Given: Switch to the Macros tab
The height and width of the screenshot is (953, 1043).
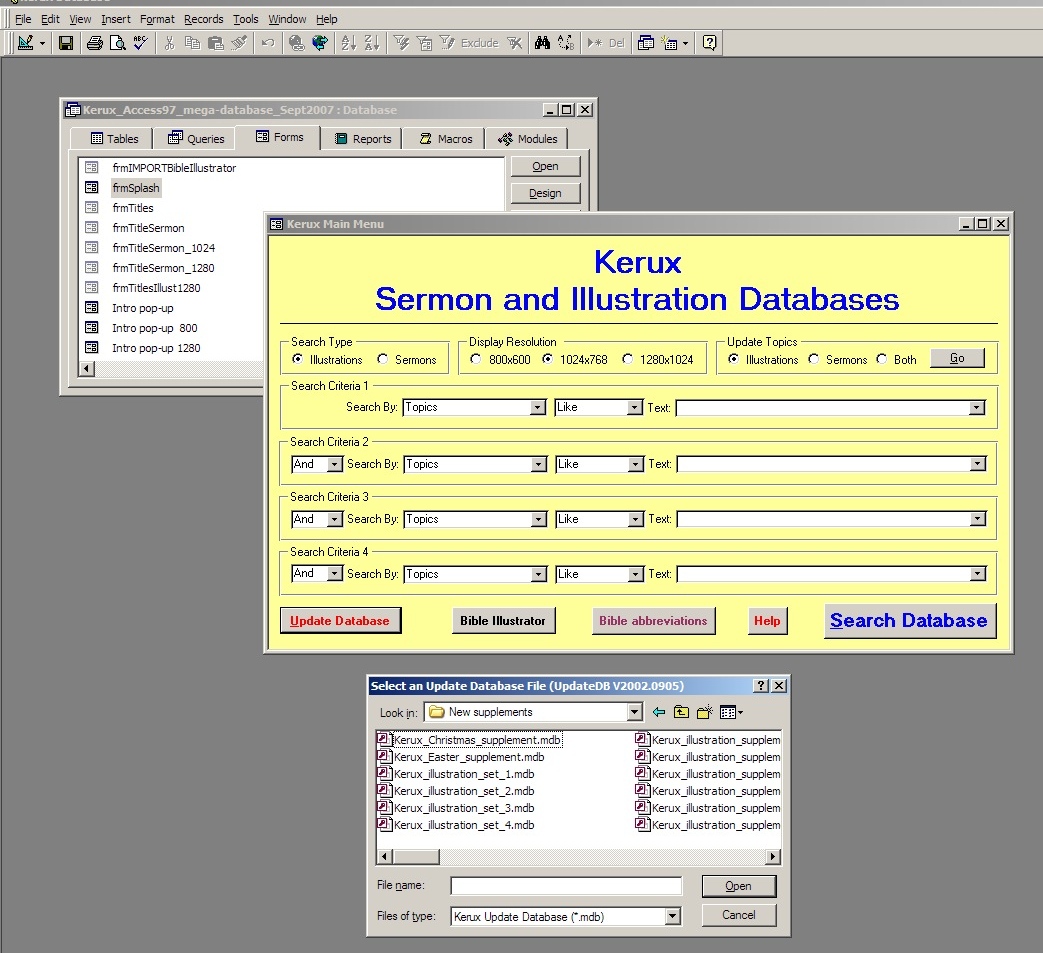Looking at the screenshot, I should (445, 138).
